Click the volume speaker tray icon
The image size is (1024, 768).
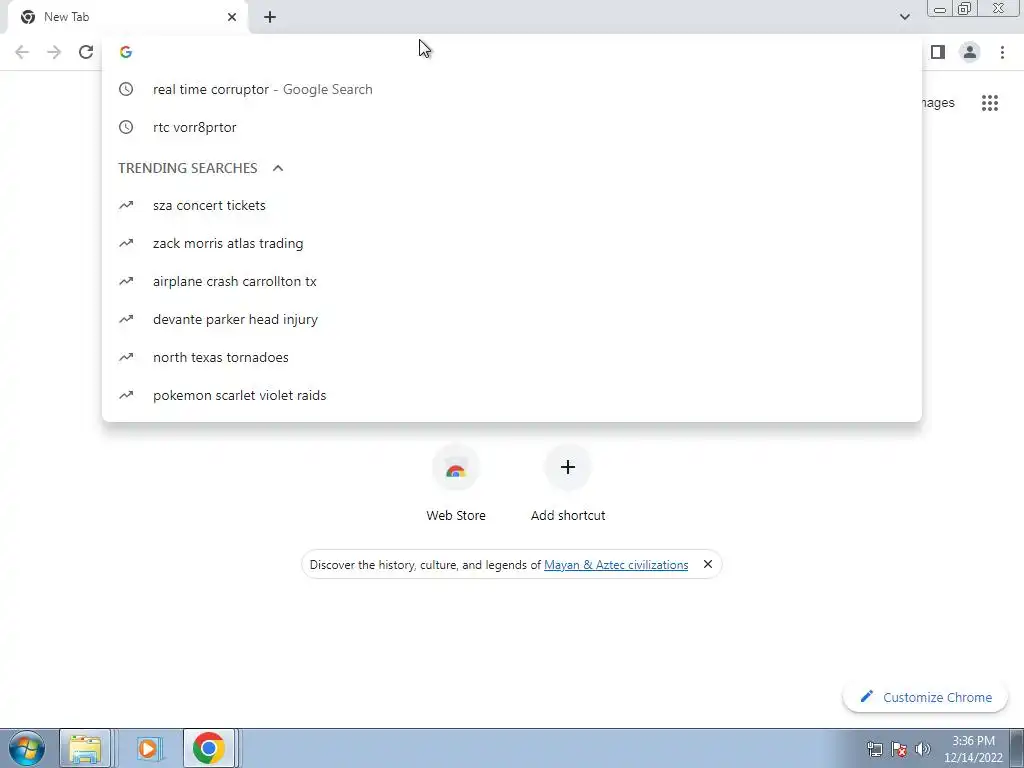(x=923, y=749)
